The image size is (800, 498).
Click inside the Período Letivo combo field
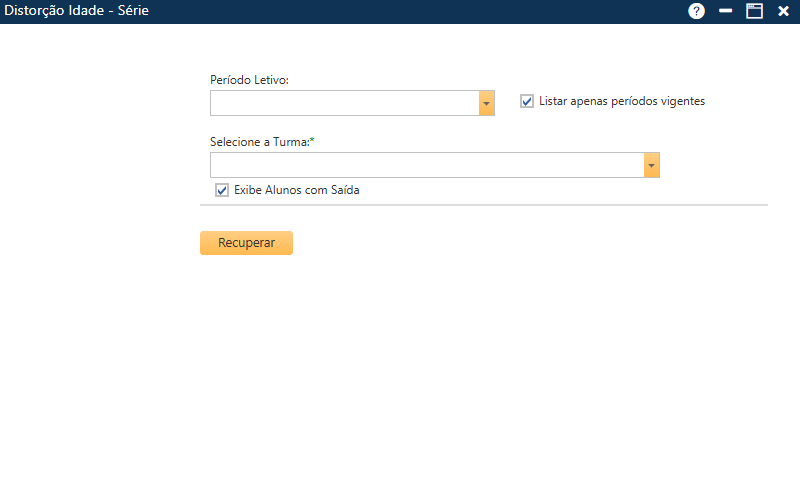344,103
